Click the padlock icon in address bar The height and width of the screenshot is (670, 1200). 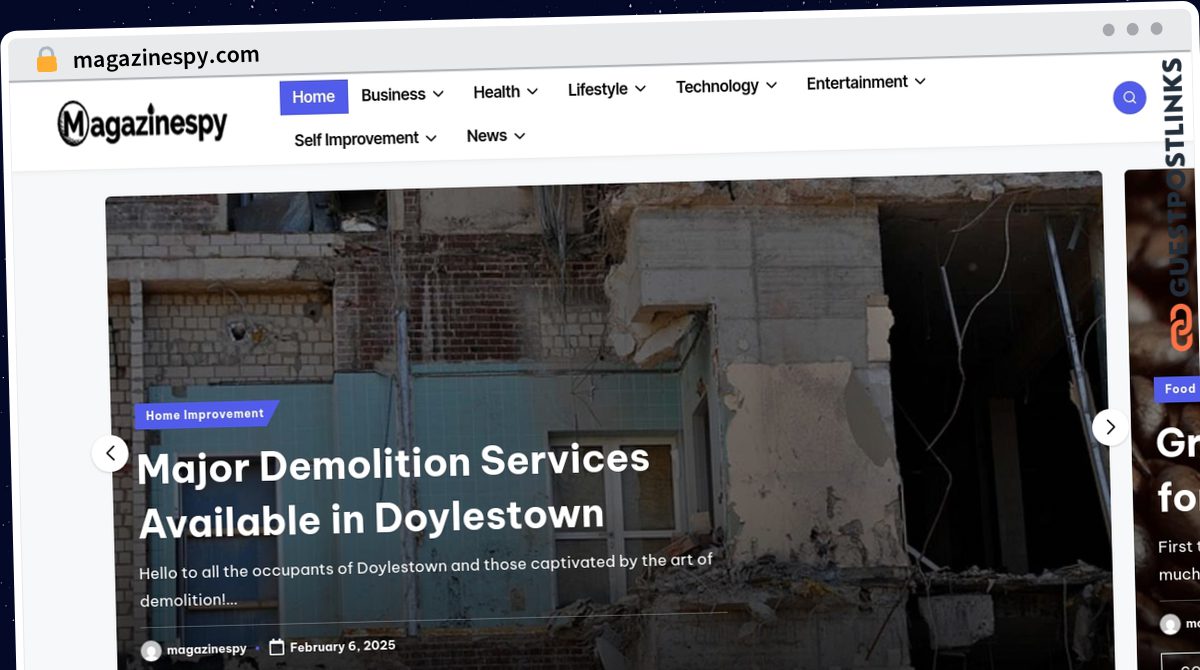pos(46,60)
